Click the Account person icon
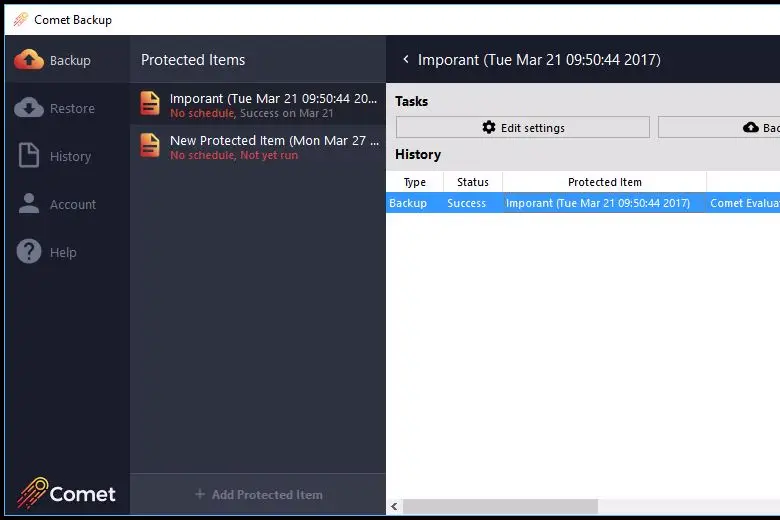The width and height of the screenshot is (780, 520). coord(29,203)
